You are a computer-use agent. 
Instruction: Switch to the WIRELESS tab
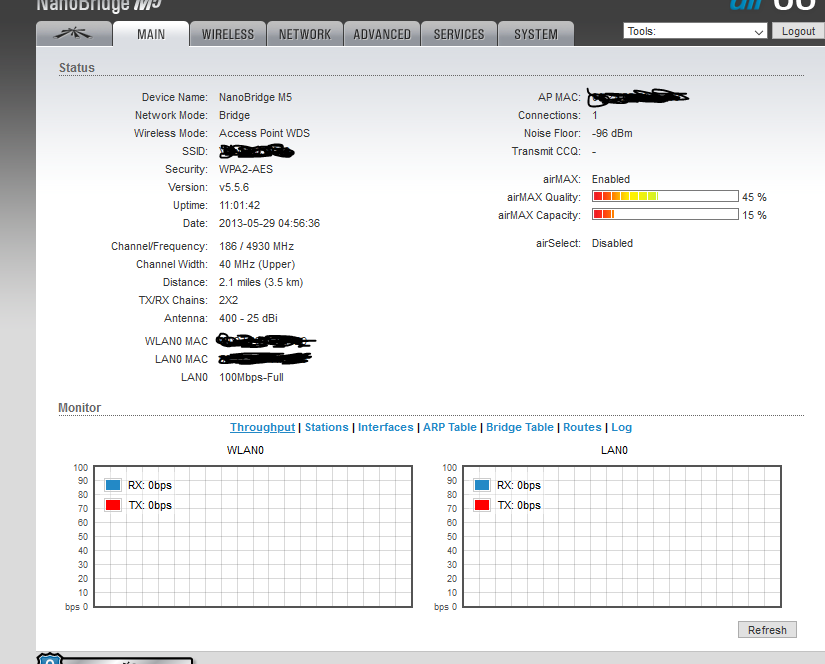click(x=228, y=34)
